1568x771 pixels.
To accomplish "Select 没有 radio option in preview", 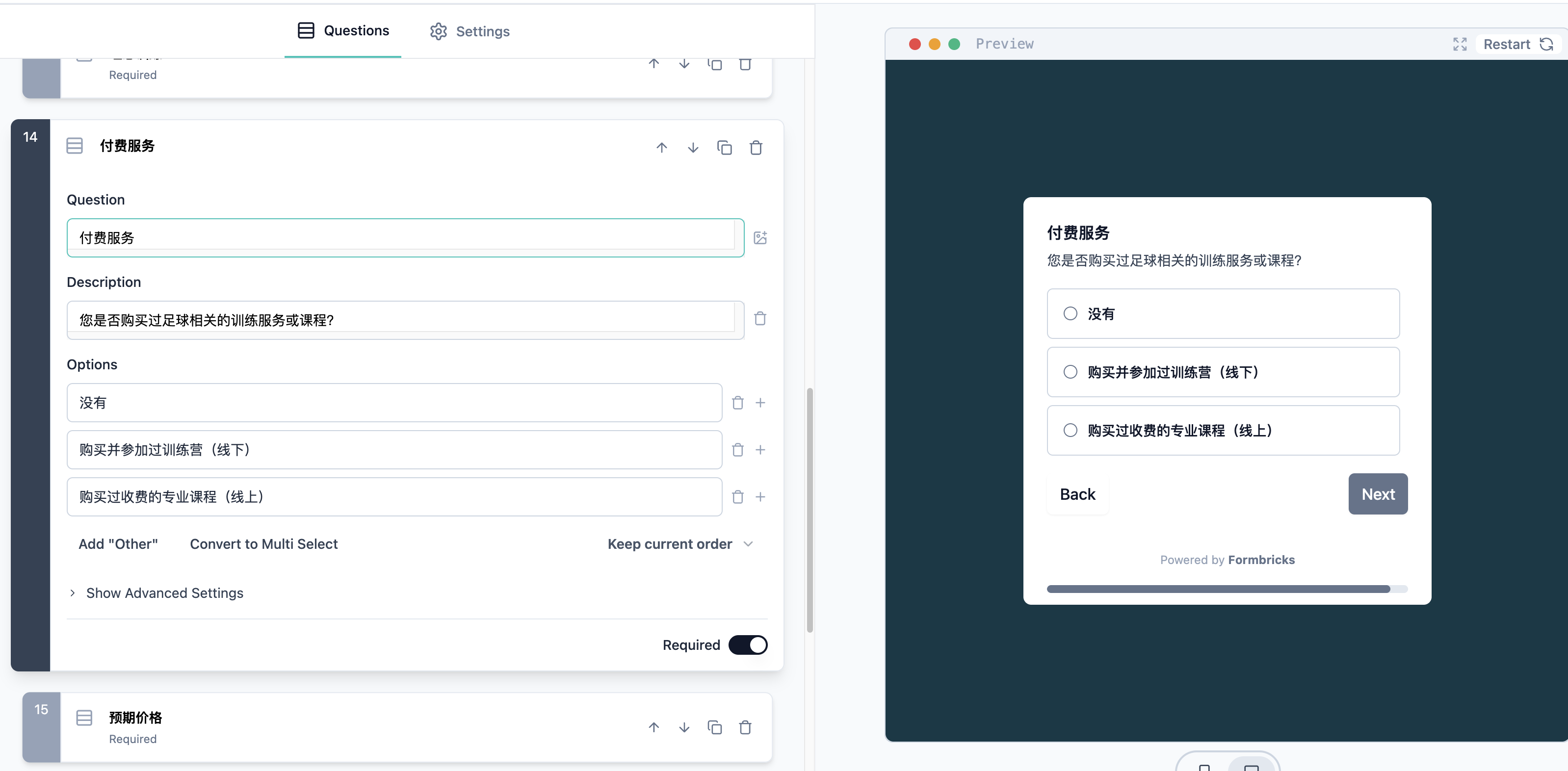I will pyautogui.click(x=1070, y=313).
